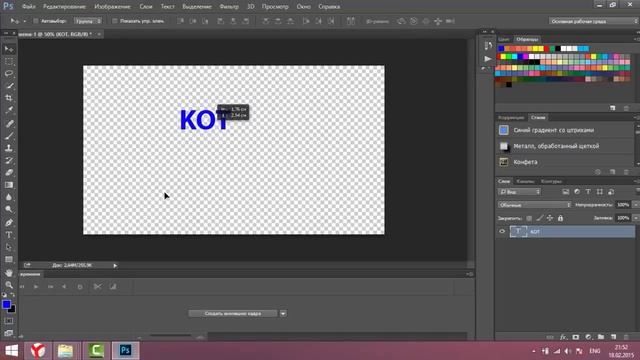Toggle lock all padlock icon

560,218
